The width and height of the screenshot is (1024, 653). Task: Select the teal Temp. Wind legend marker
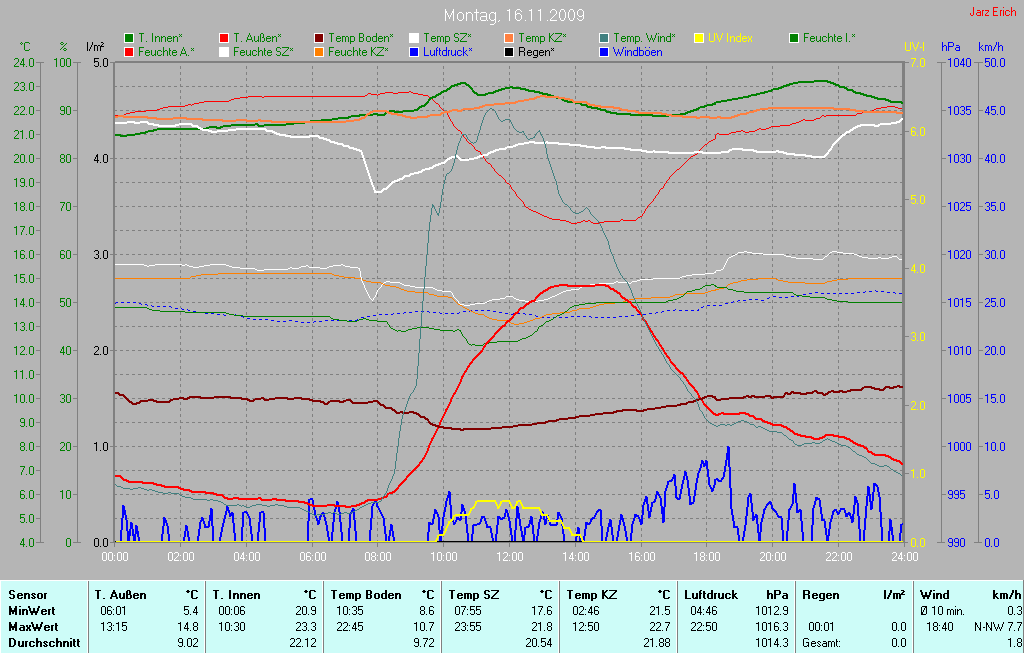coord(604,38)
